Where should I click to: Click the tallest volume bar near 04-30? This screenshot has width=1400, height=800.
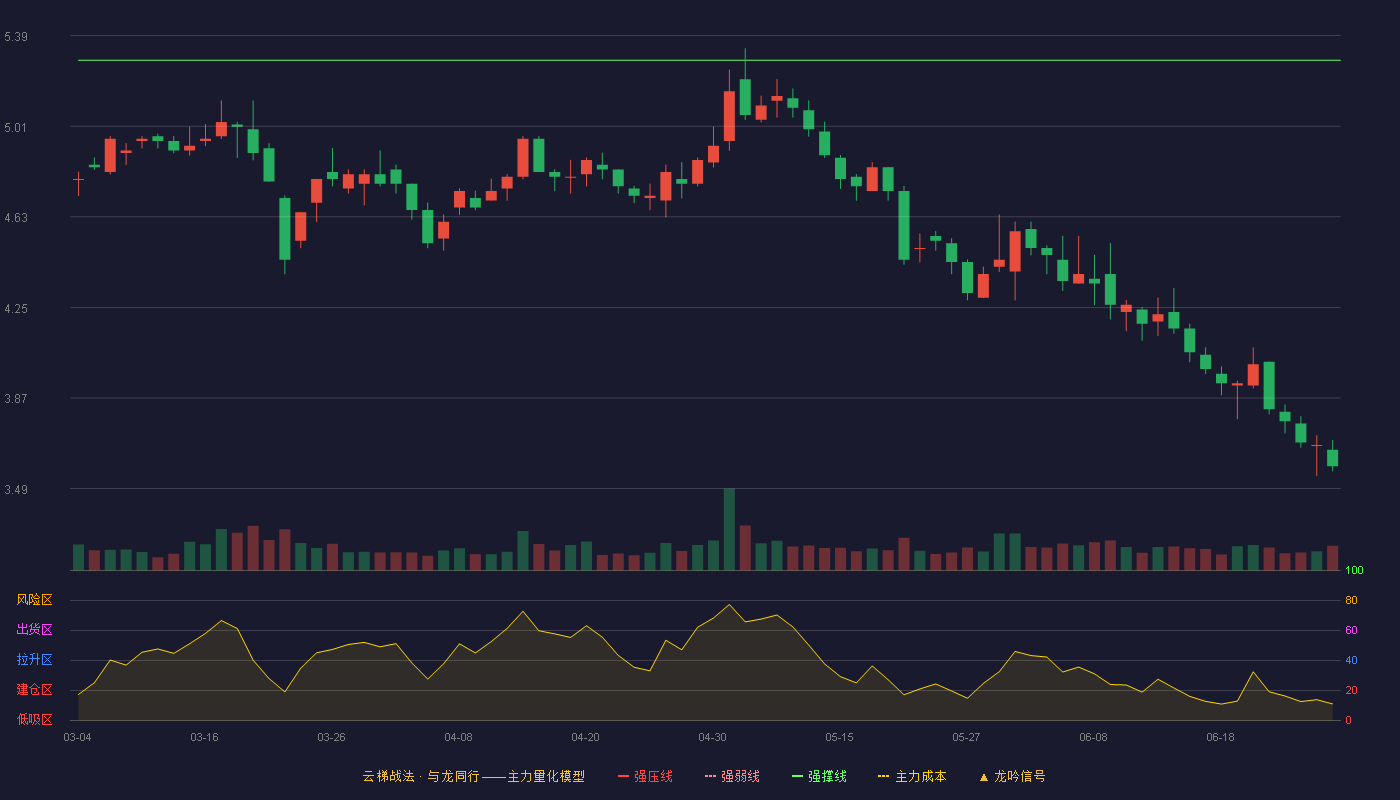click(x=729, y=529)
